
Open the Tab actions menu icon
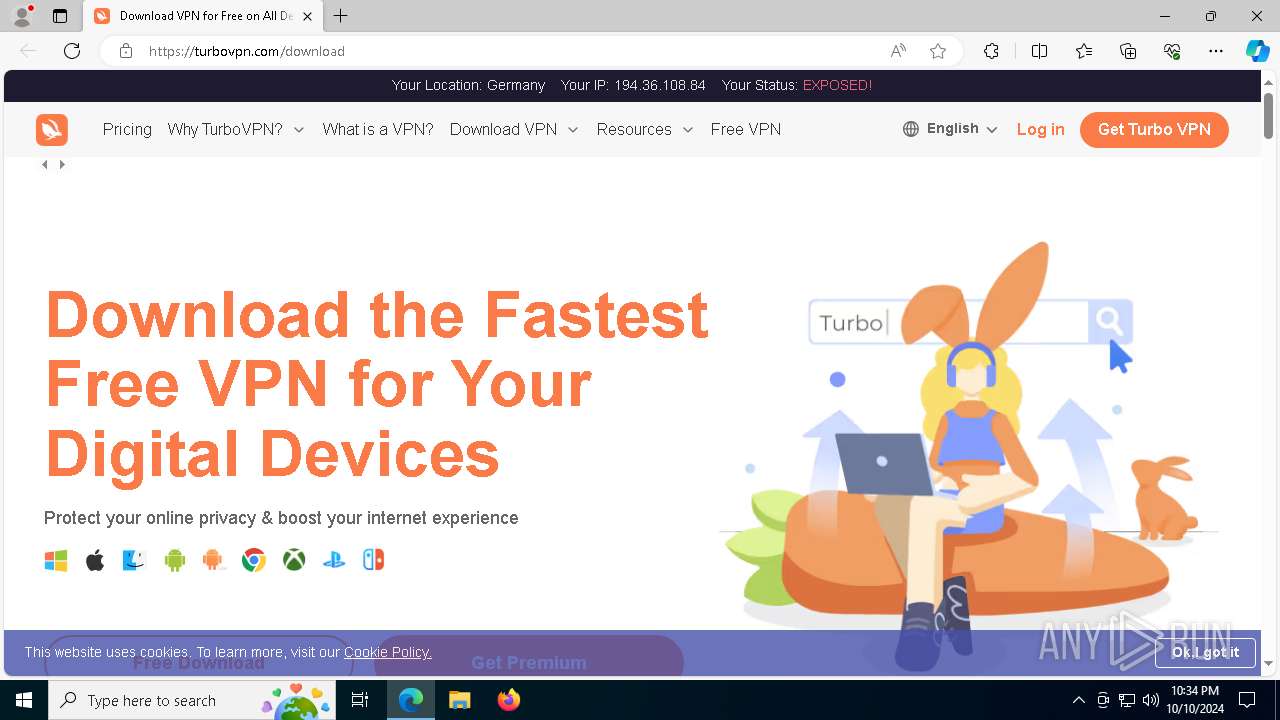[60, 16]
